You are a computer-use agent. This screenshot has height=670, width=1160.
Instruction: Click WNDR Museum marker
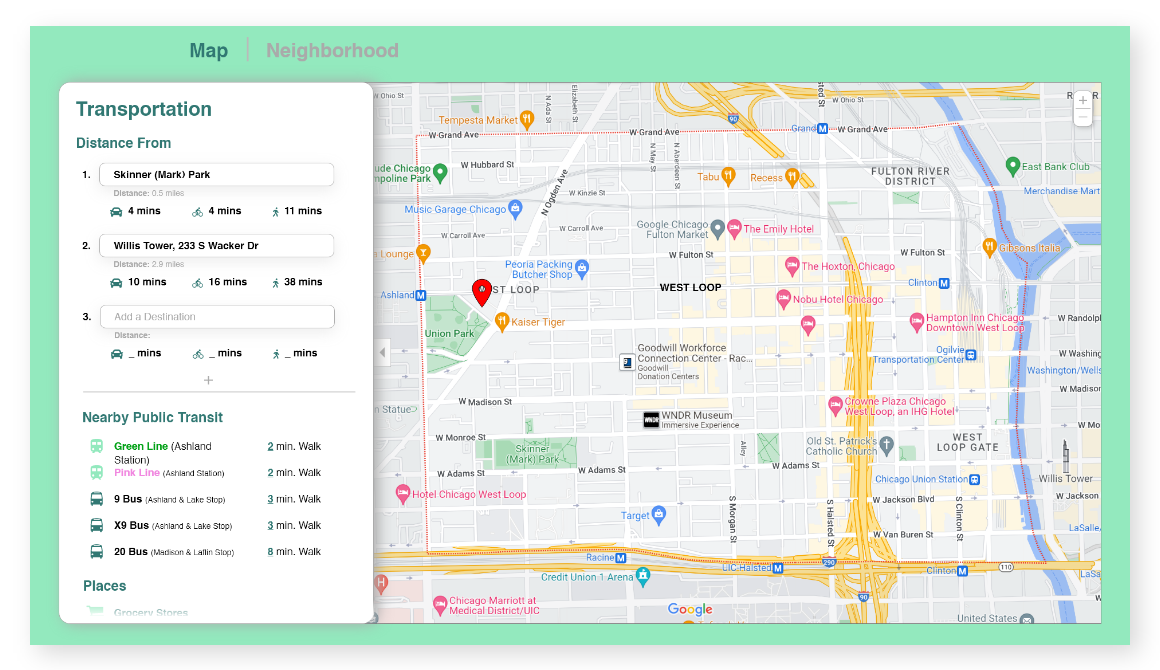click(651, 420)
